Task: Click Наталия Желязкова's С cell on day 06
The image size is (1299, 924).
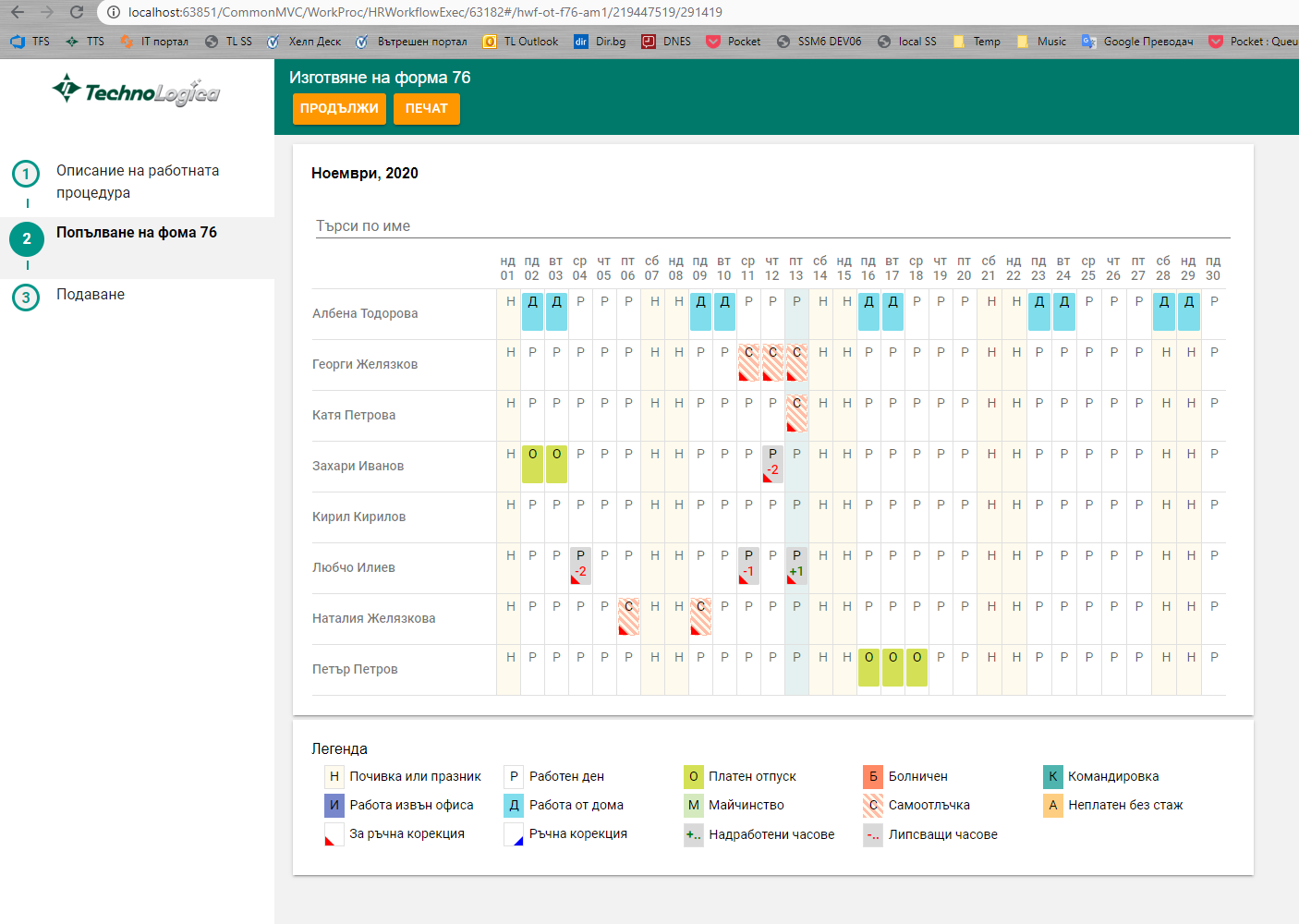Action: coord(628,616)
